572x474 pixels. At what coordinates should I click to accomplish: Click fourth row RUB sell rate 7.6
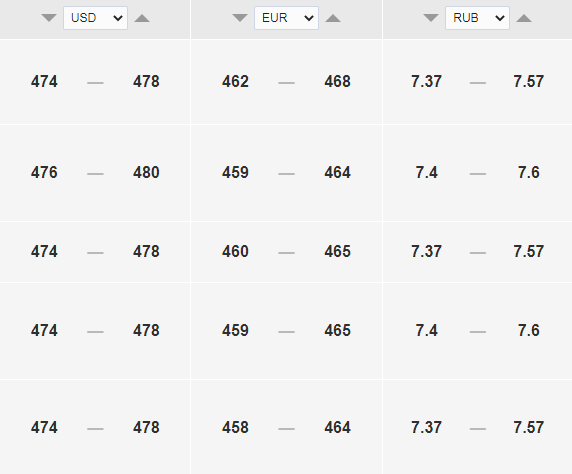pos(529,331)
